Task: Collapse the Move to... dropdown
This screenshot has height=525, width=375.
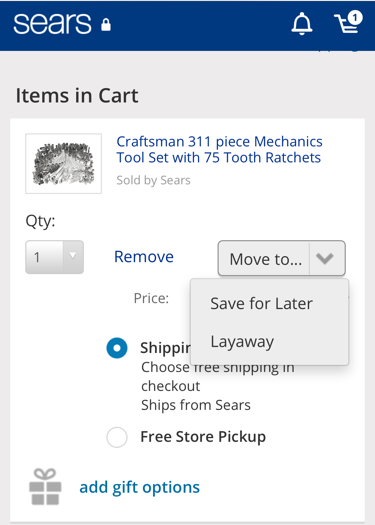Action: 282,258
